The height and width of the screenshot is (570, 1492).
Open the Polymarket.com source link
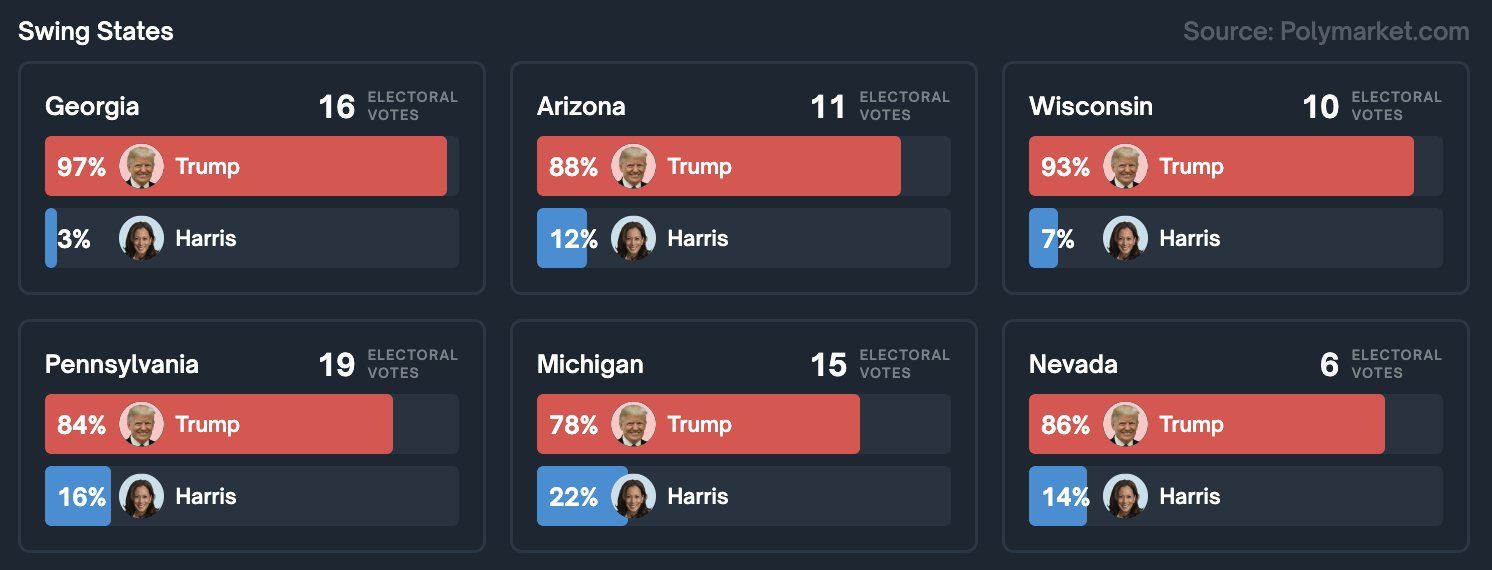click(1325, 31)
